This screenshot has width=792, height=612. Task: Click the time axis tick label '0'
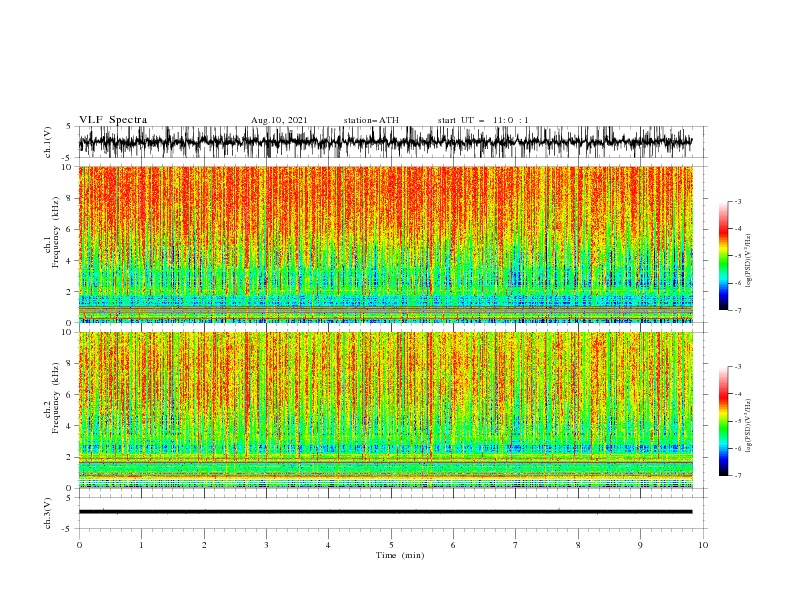click(79, 545)
